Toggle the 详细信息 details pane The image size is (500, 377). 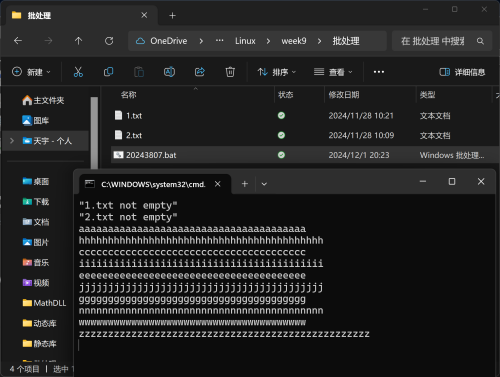pos(462,72)
